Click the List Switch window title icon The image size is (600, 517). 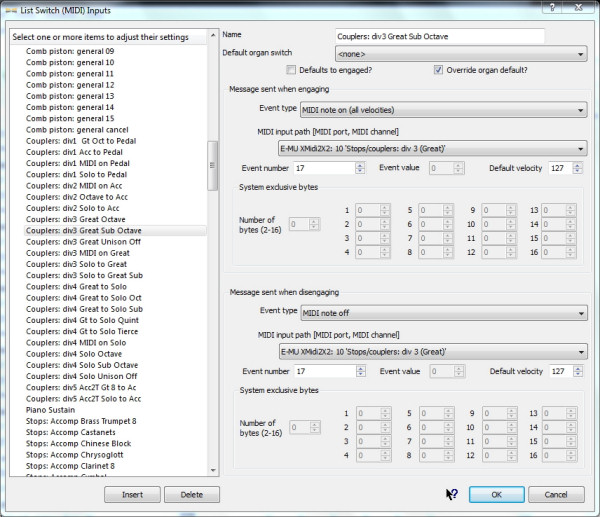(x=10, y=8)
